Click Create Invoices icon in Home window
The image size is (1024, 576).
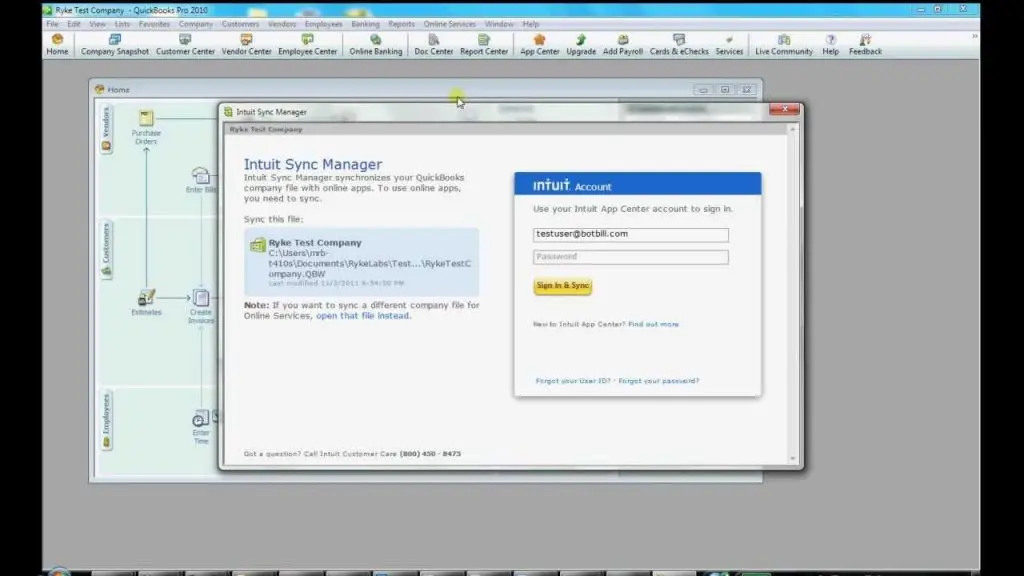coord(200,306)
